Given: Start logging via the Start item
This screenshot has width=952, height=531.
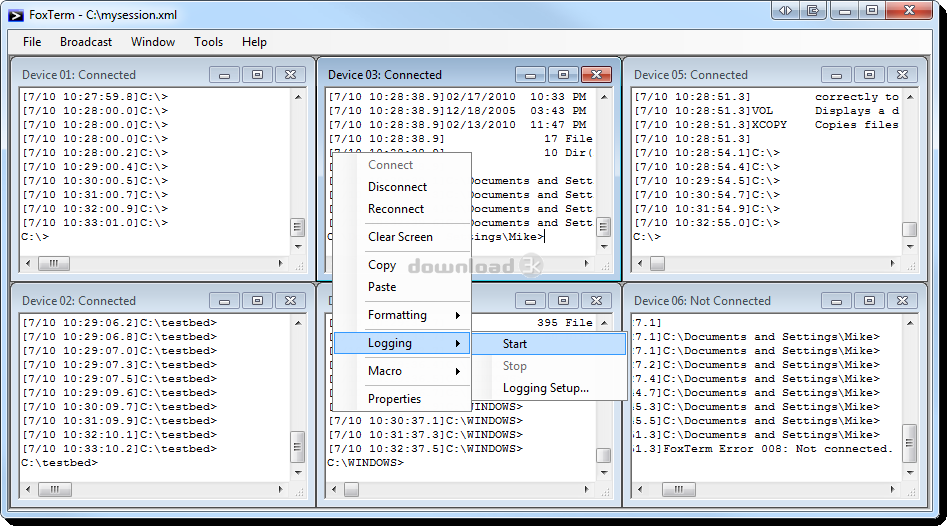Looking at the screenshot, I should point(548,343).
